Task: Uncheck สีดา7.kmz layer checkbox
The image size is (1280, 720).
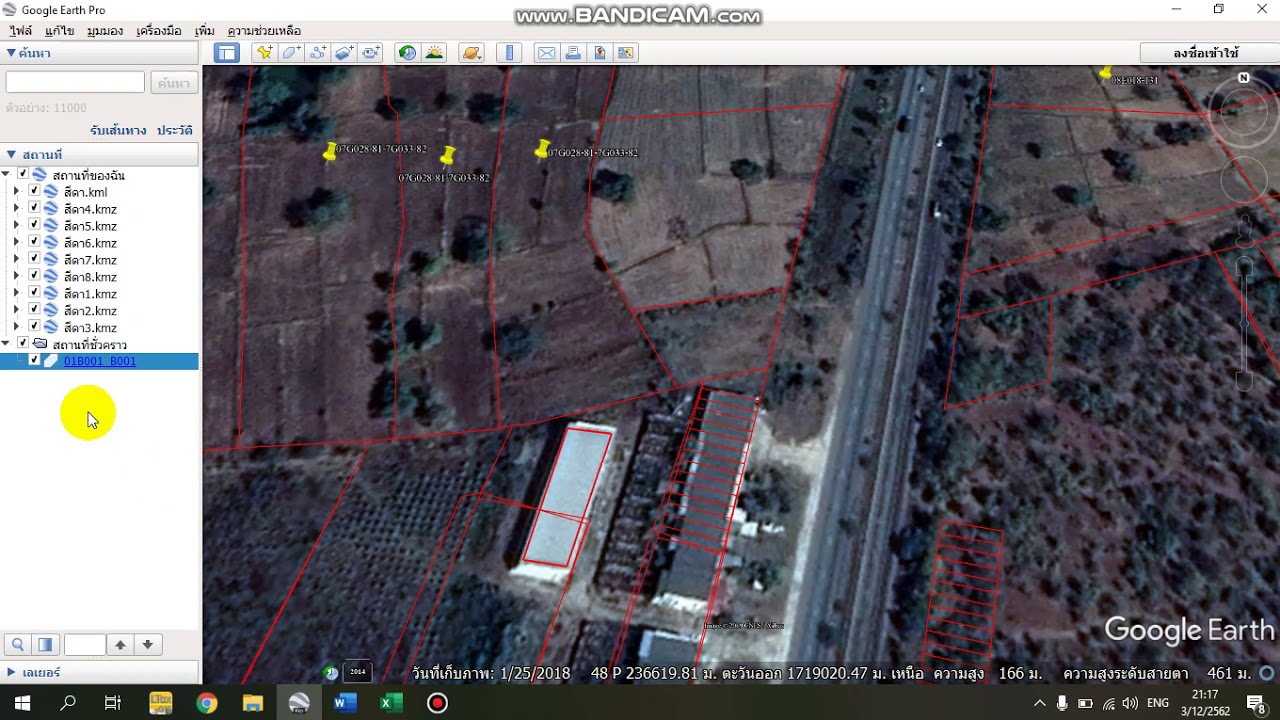Action: (34, 260)
